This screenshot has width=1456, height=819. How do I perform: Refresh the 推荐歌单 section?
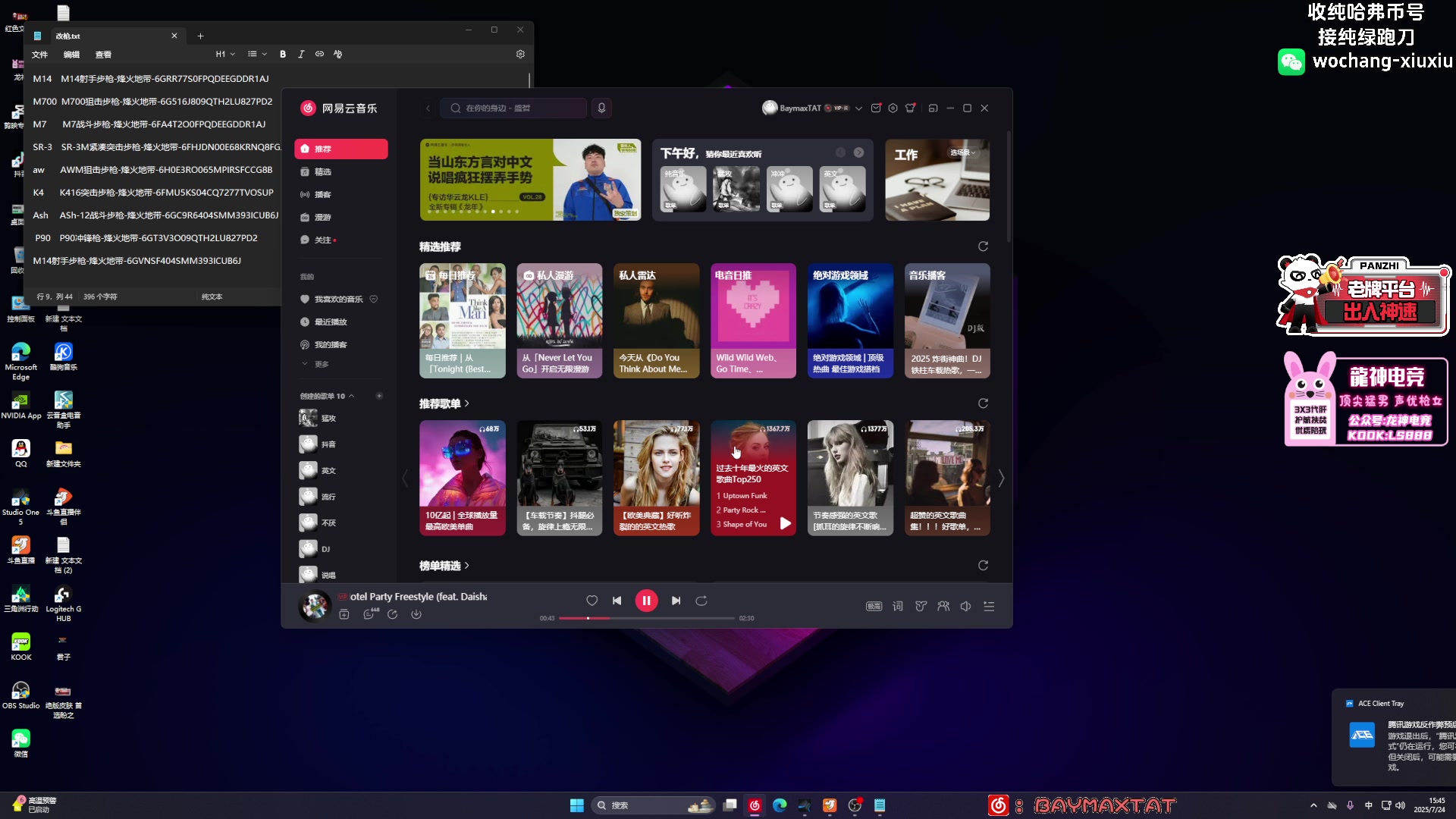tap(983, 403)
